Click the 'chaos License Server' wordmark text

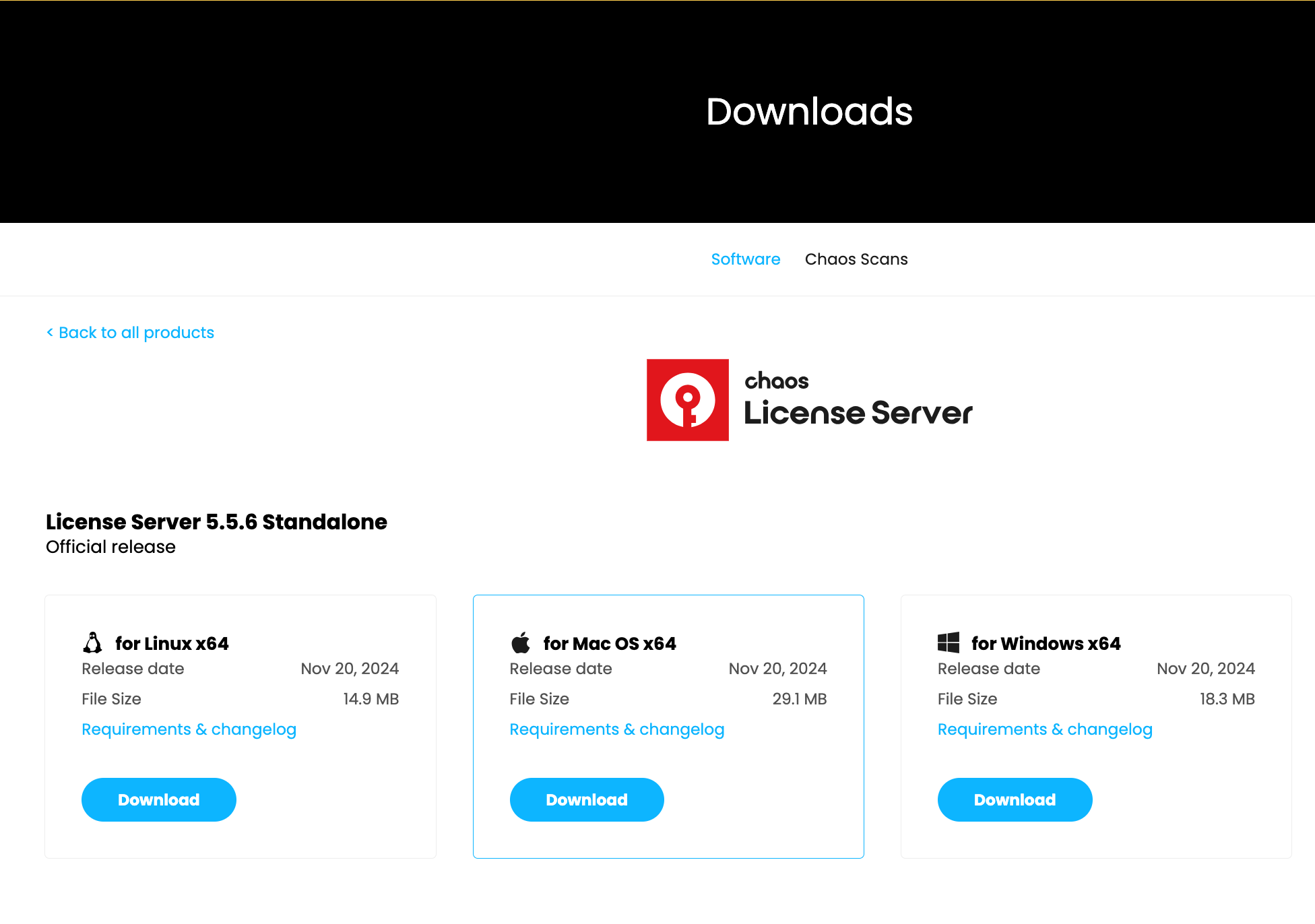coord(858,399)
